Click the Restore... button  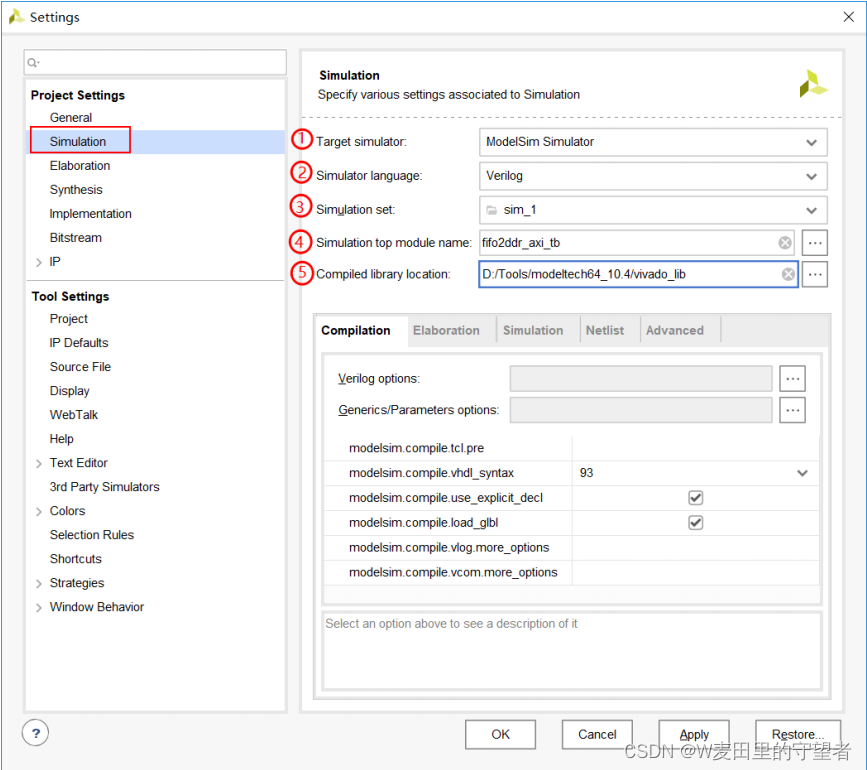[798, 734]
